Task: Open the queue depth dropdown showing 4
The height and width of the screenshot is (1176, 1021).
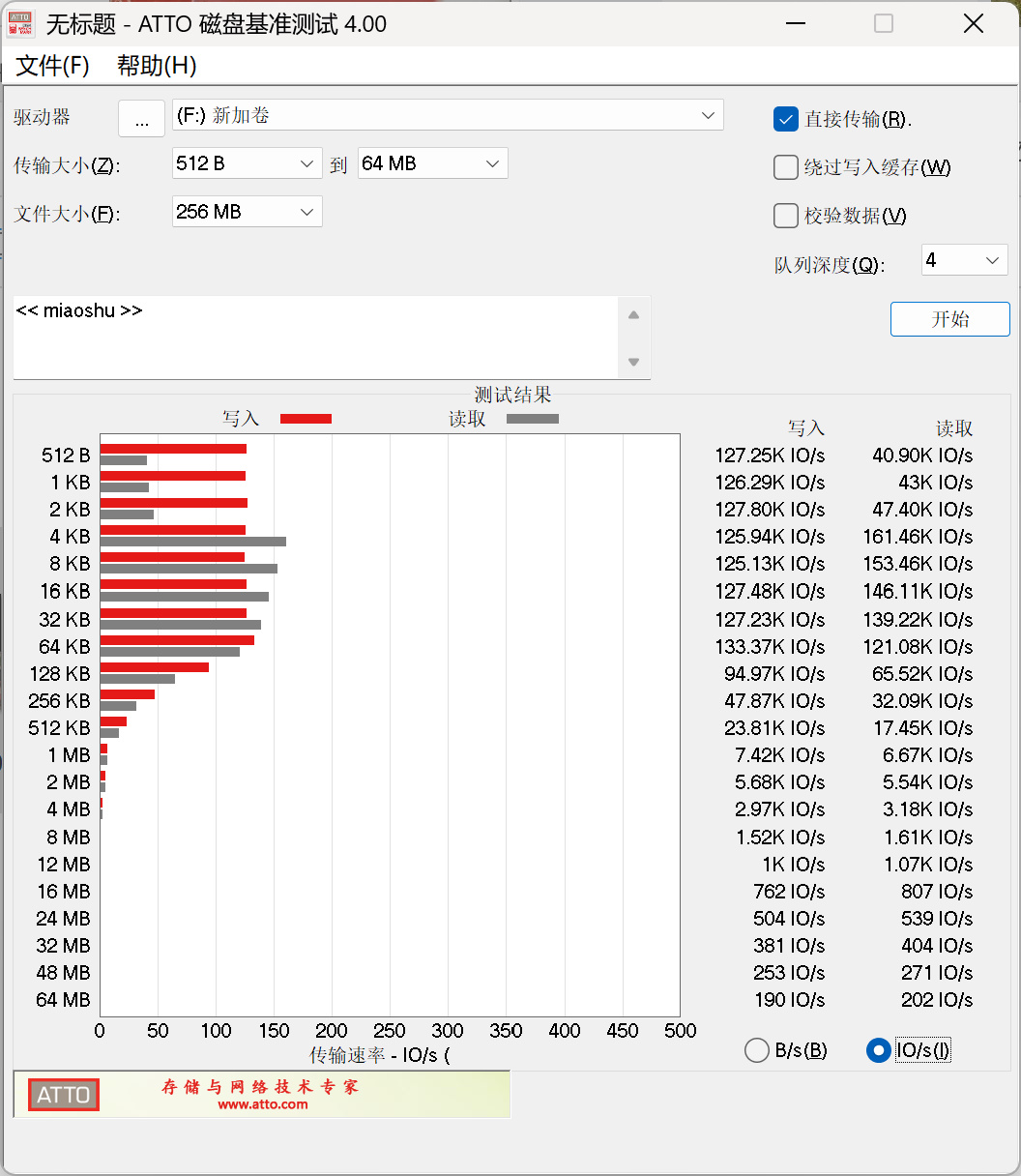Action: [x=964, y=260]
